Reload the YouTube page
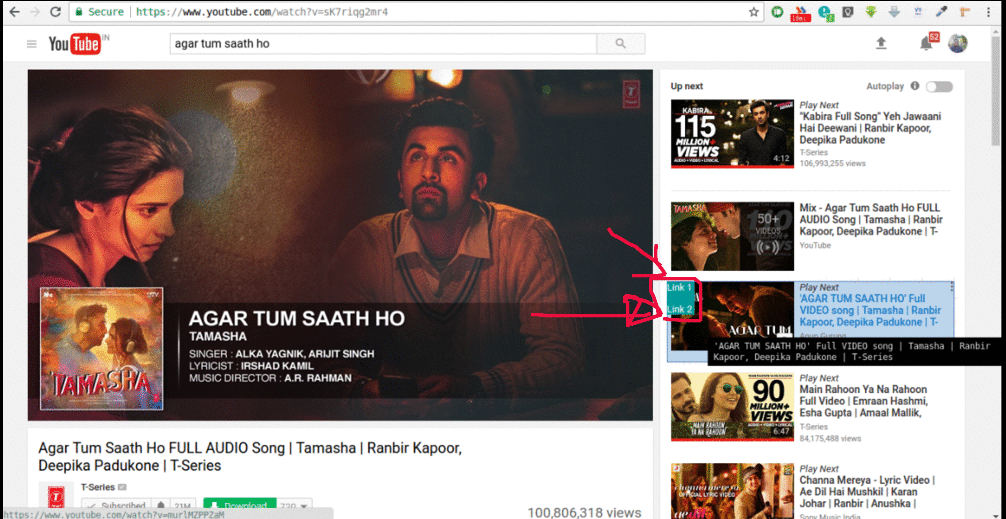 pos(55,12)
